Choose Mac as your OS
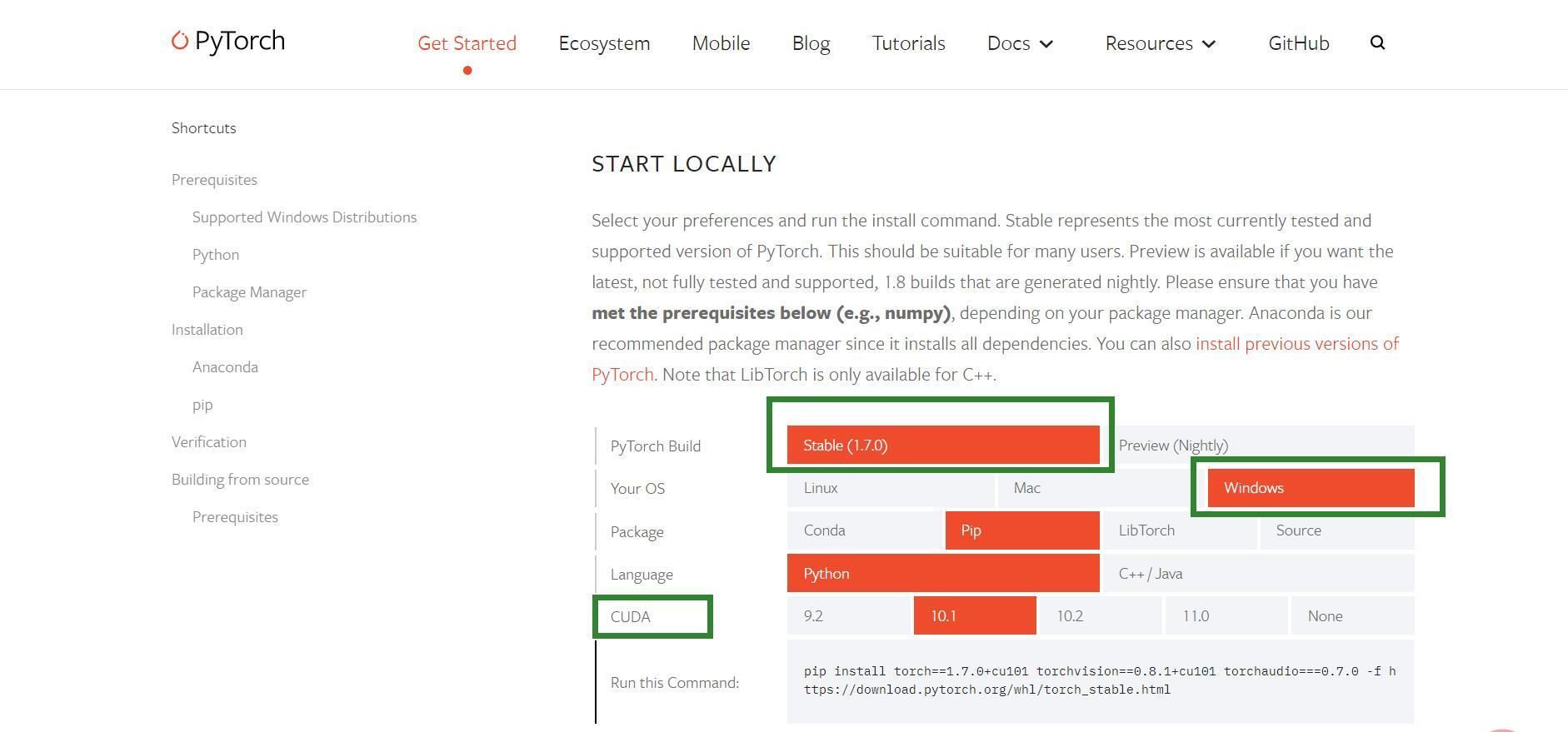 pyautogui.click(x=1101, y=488)
